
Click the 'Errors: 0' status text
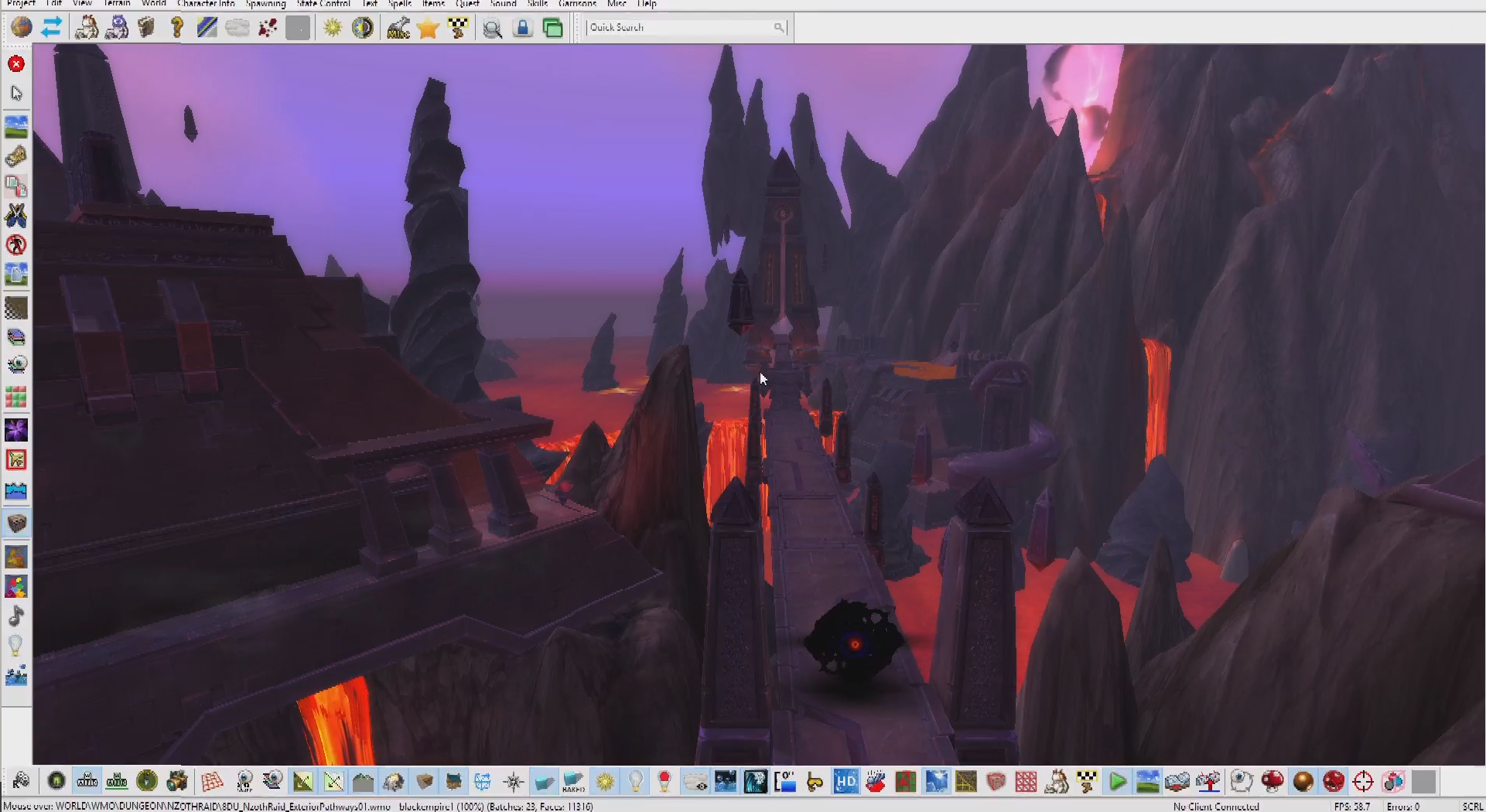1403,806
